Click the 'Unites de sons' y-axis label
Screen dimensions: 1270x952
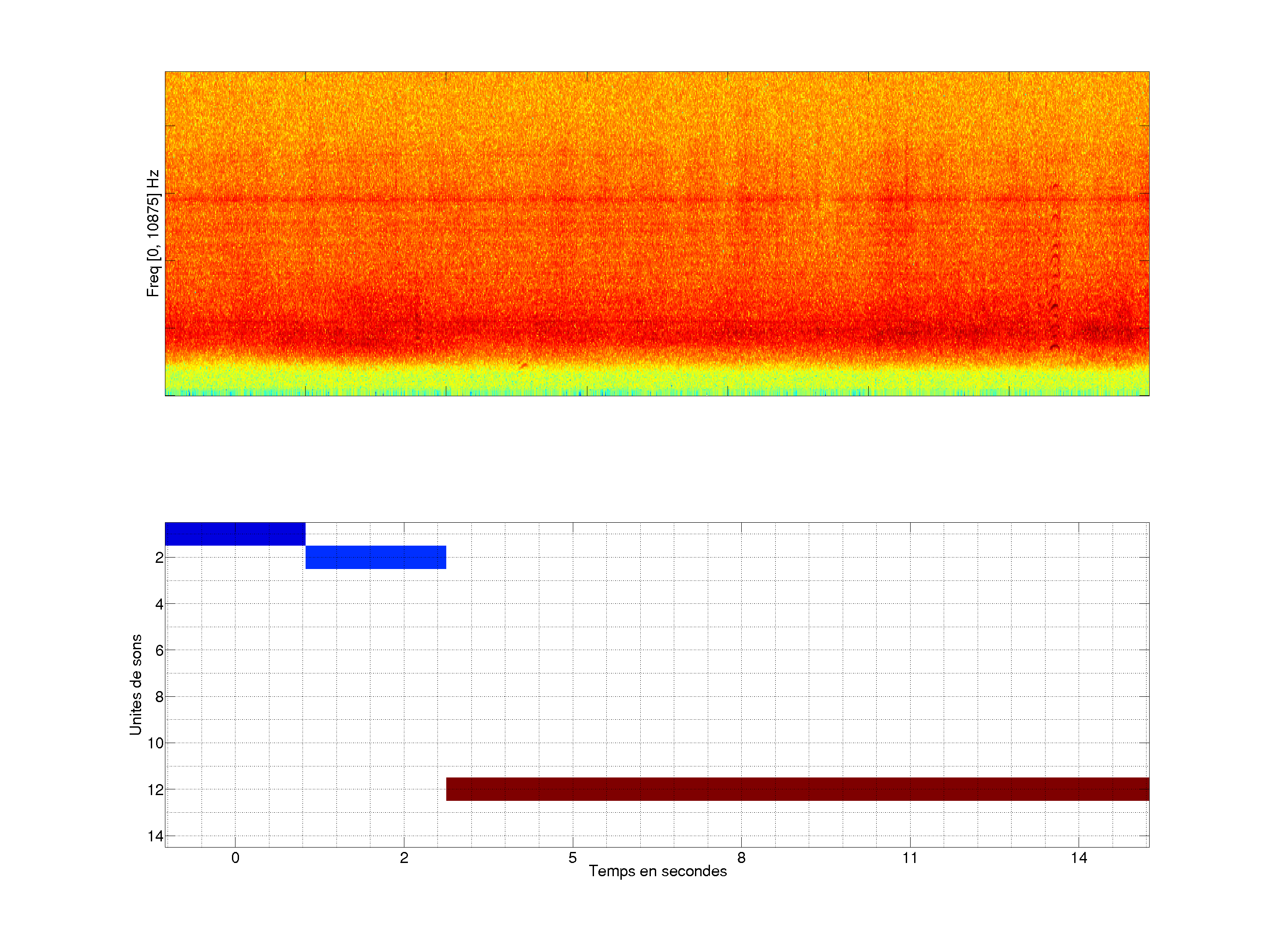[135, 684]
